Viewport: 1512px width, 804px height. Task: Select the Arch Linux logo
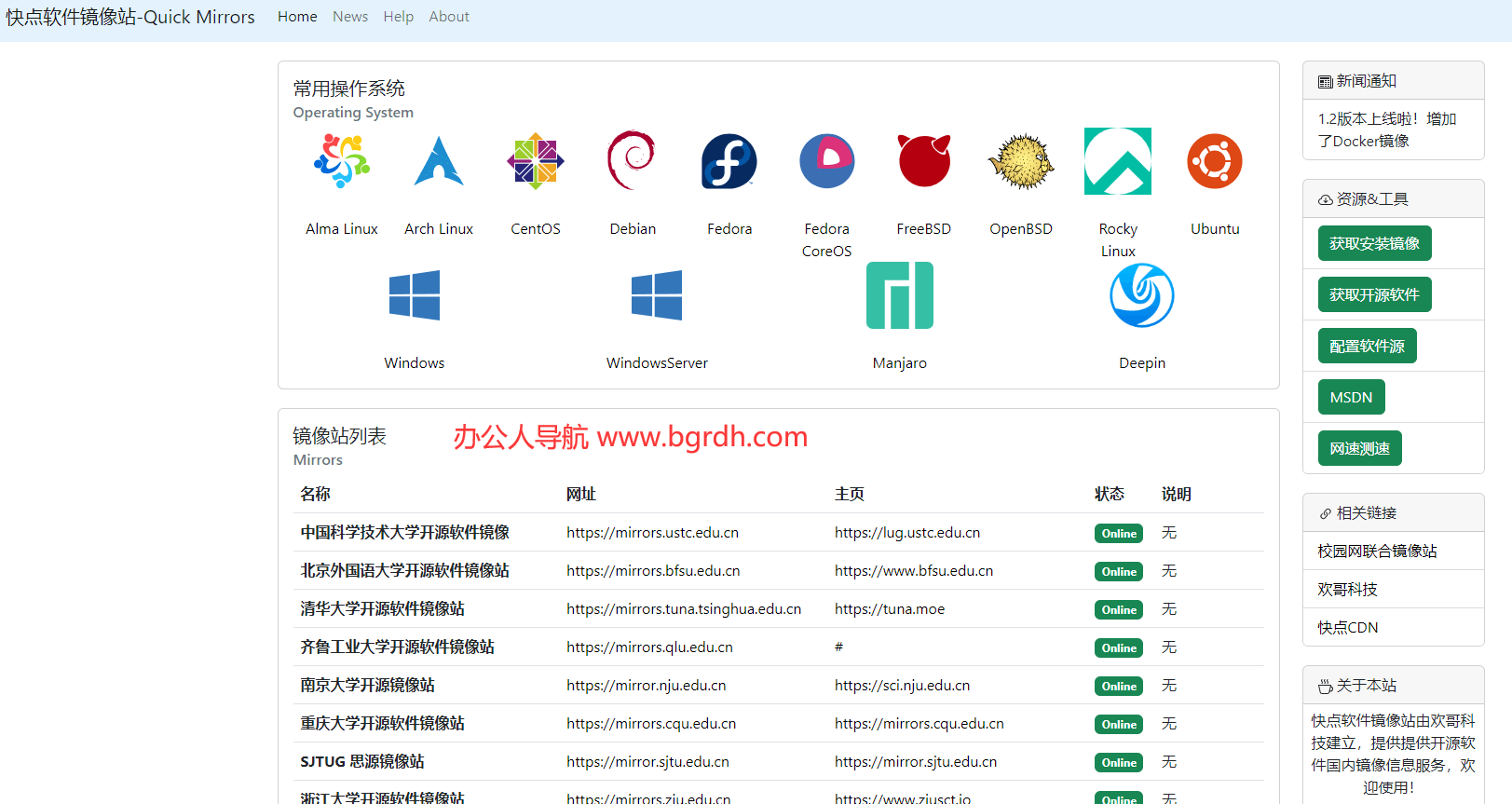tap(439, 161)
